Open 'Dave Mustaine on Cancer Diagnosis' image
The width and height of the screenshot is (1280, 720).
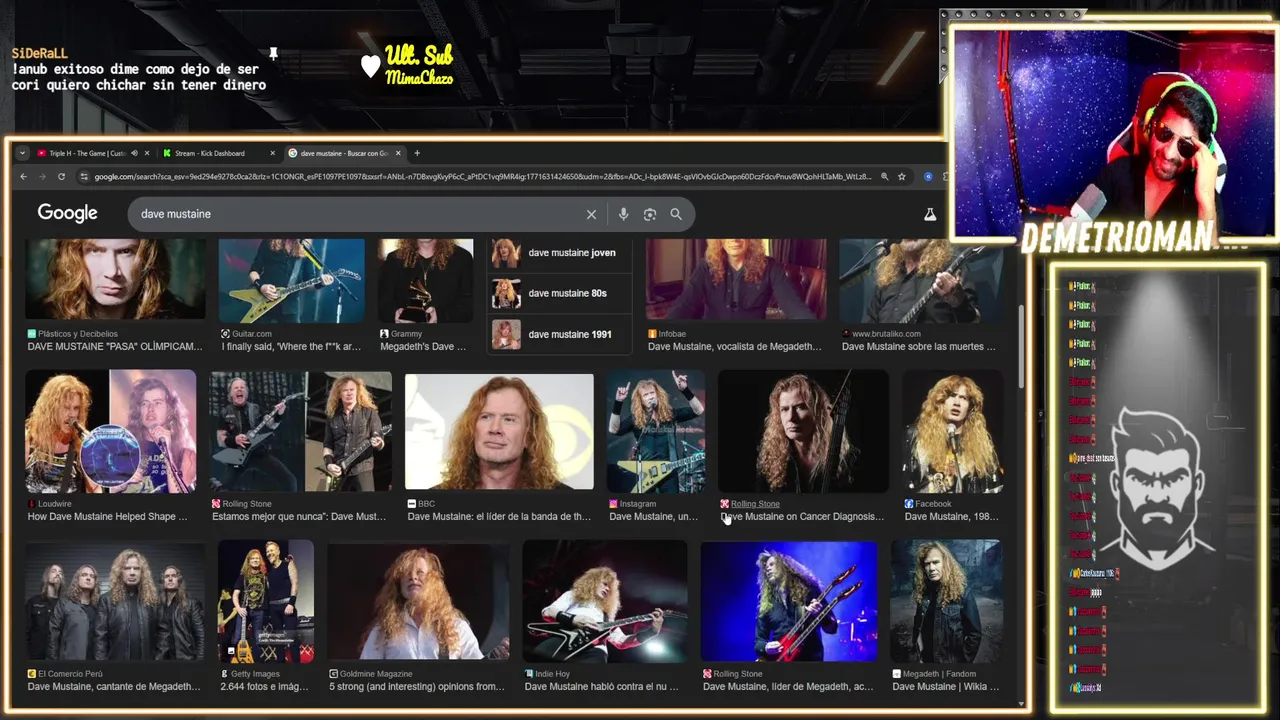pyautogui.click(x=803, y=431)
